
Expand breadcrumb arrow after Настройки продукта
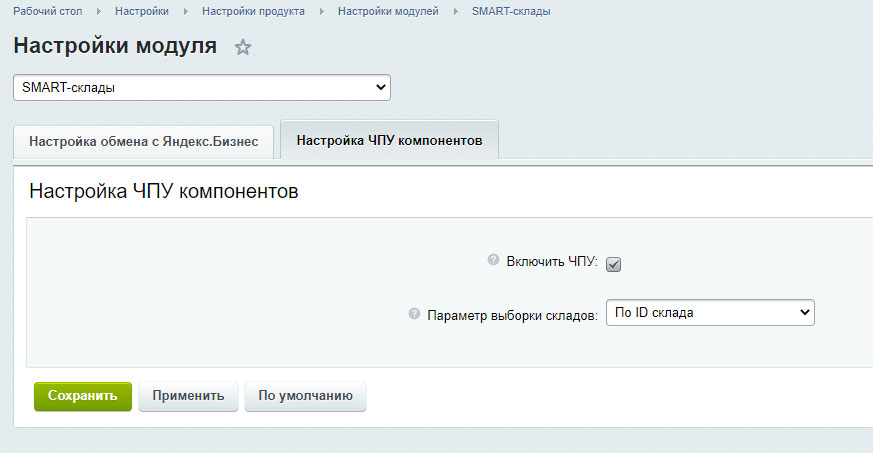click(x=321, y=11)
